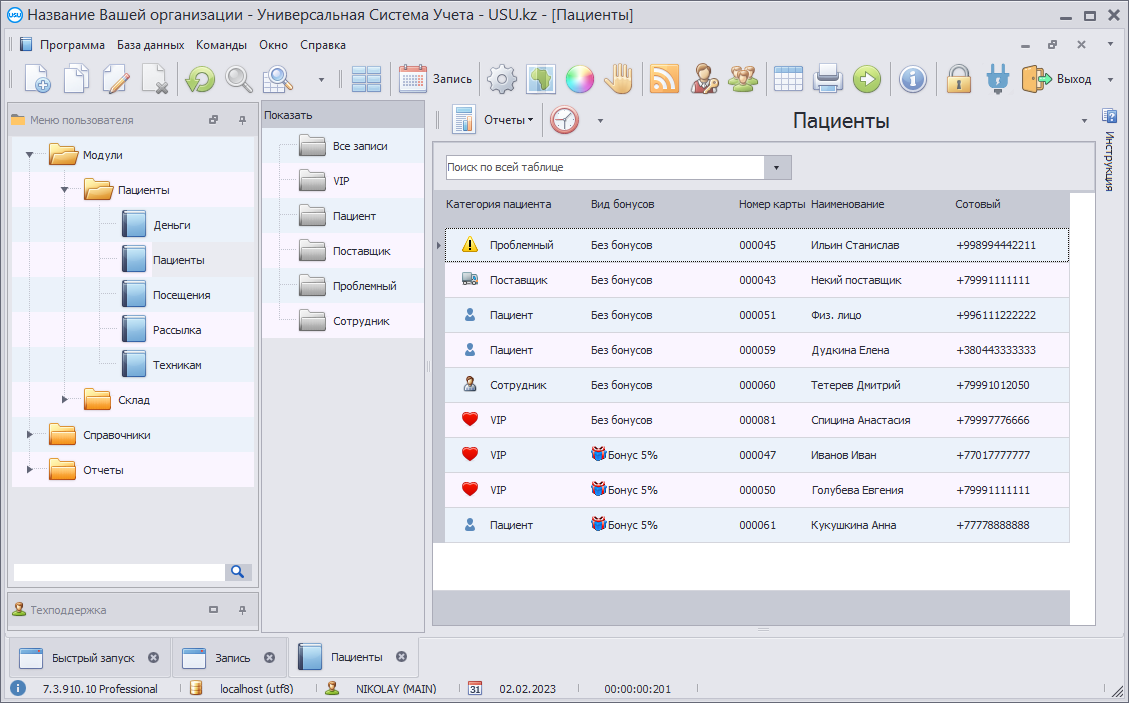Switch to the Запись tab
Viewport: 1129px width, 703px height.
pos(231,657)
